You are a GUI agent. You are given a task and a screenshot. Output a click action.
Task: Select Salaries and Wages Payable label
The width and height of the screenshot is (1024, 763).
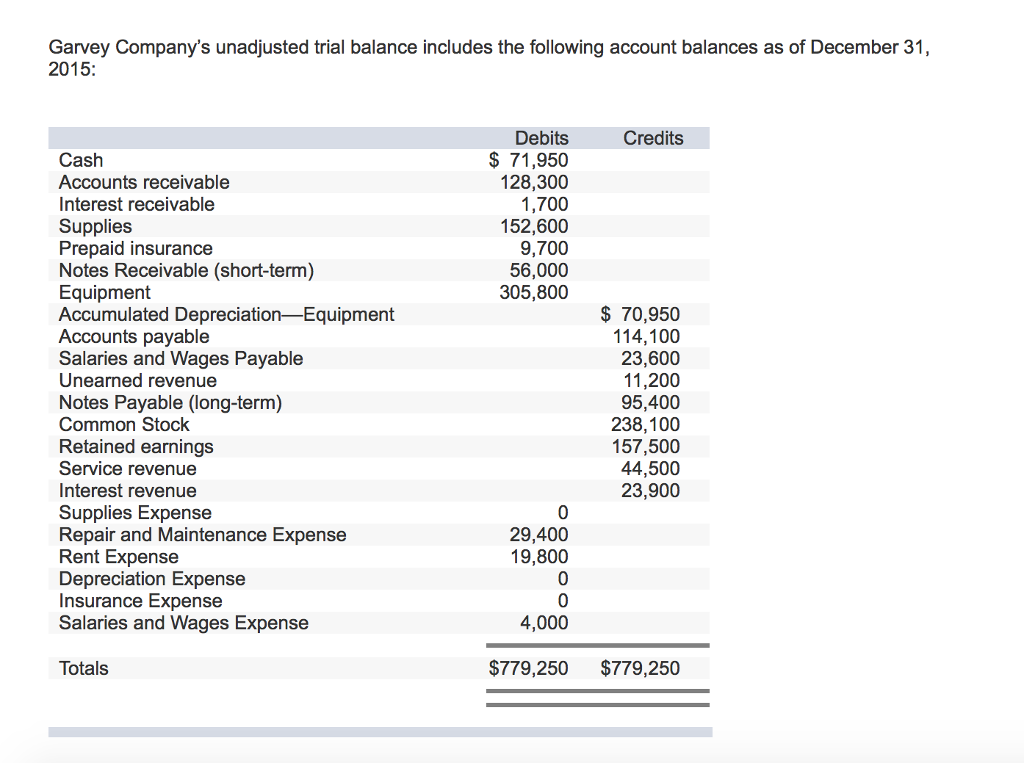181,359
